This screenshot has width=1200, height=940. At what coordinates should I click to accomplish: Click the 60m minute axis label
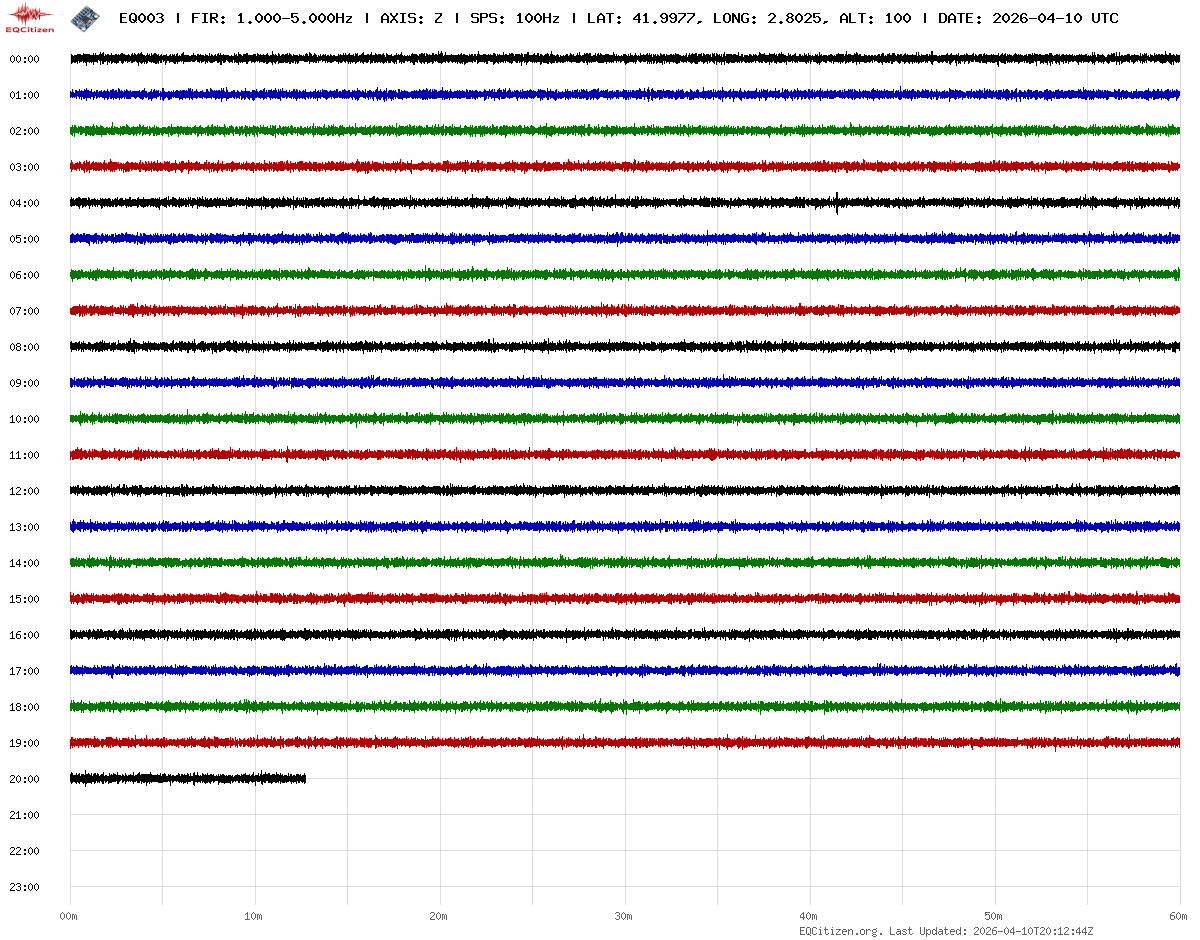(x=1178, y=916)
